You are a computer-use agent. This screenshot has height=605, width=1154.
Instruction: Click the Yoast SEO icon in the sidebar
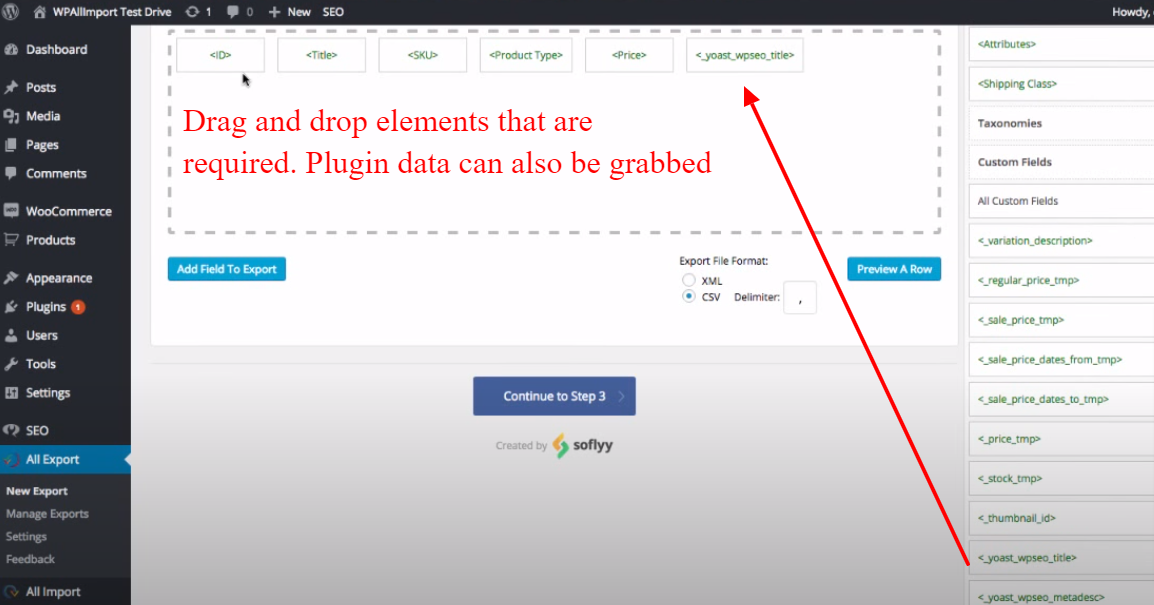tap(11, 430)
